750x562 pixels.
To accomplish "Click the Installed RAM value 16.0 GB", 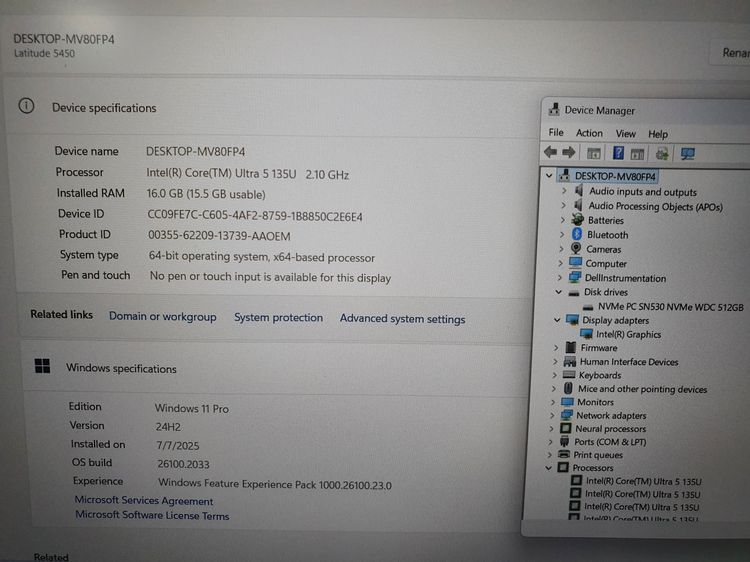I will 206,194.
